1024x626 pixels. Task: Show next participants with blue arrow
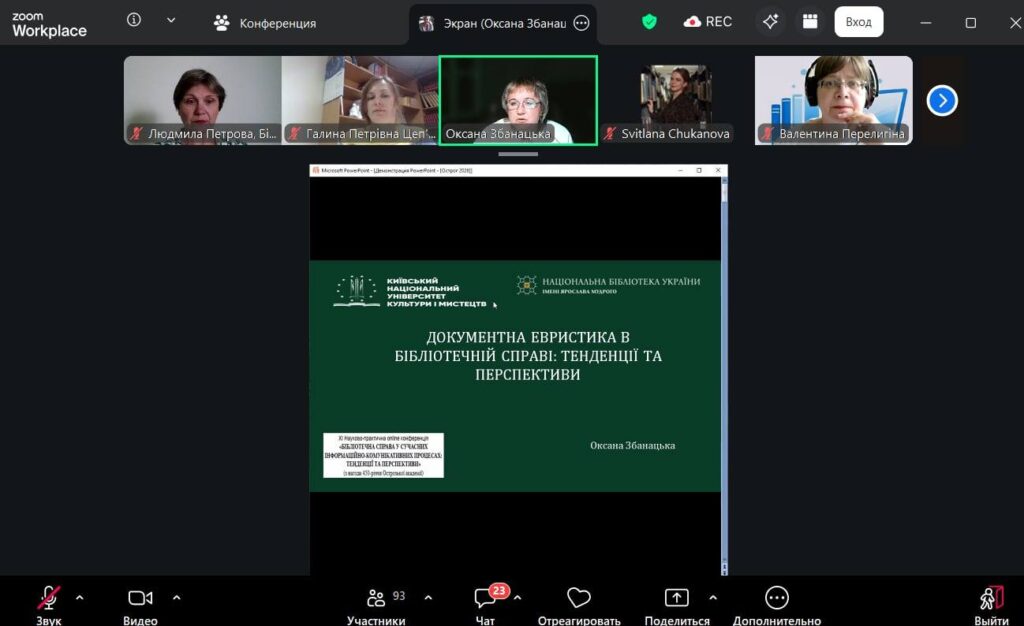coord(942,101)
